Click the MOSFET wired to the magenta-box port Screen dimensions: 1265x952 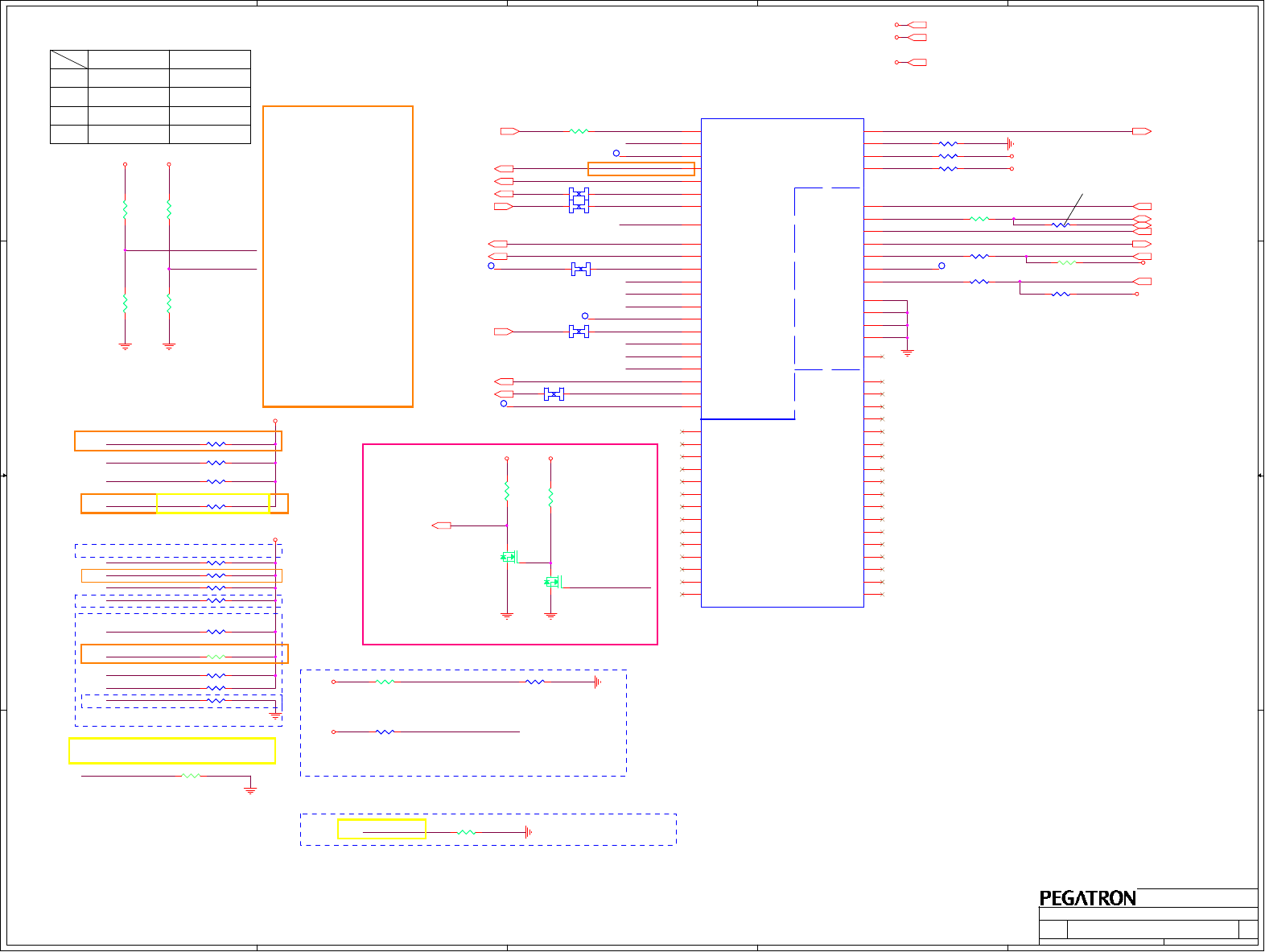coord(509,556)
